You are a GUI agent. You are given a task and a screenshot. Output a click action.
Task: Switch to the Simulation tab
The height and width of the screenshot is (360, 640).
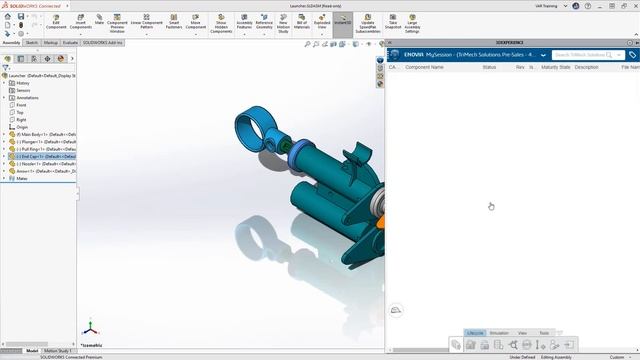[499, 333]
